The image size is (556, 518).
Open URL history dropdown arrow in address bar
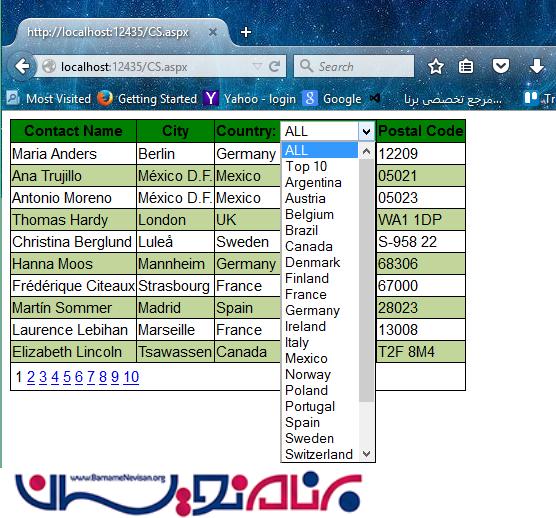point(257,66)
